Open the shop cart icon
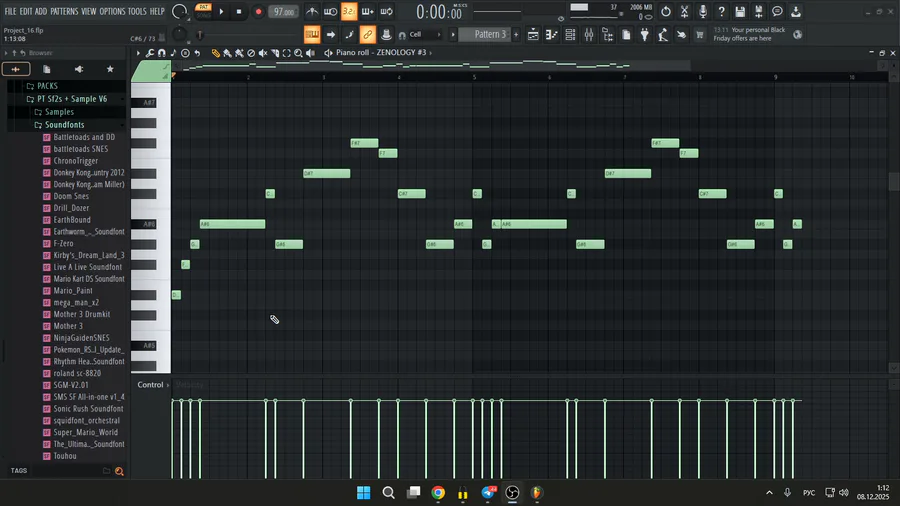Screen dimensions: 900x506 tap(700, 34)
